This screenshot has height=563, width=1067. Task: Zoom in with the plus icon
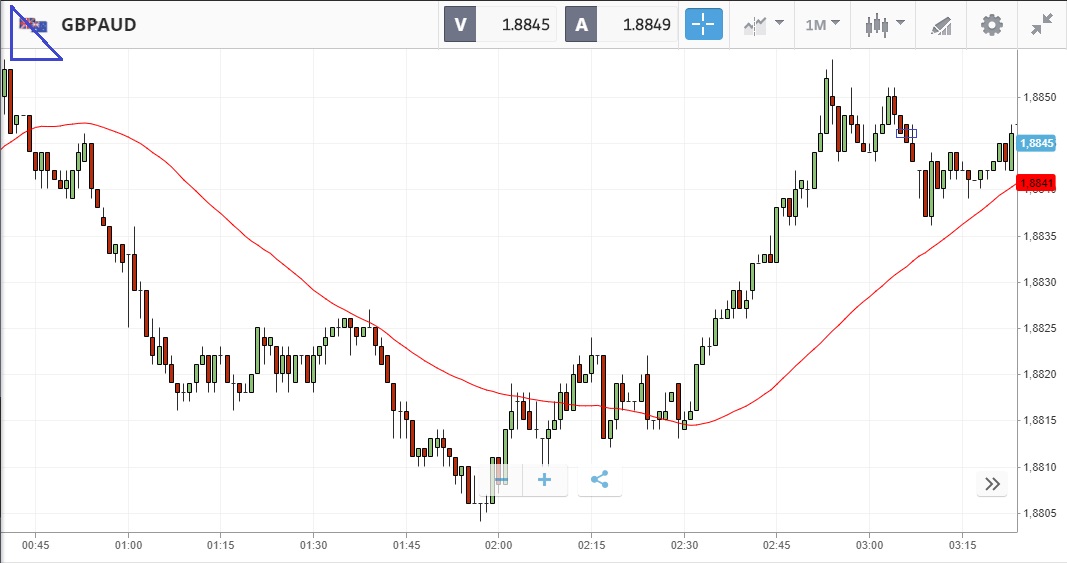(x=544, y=480)
